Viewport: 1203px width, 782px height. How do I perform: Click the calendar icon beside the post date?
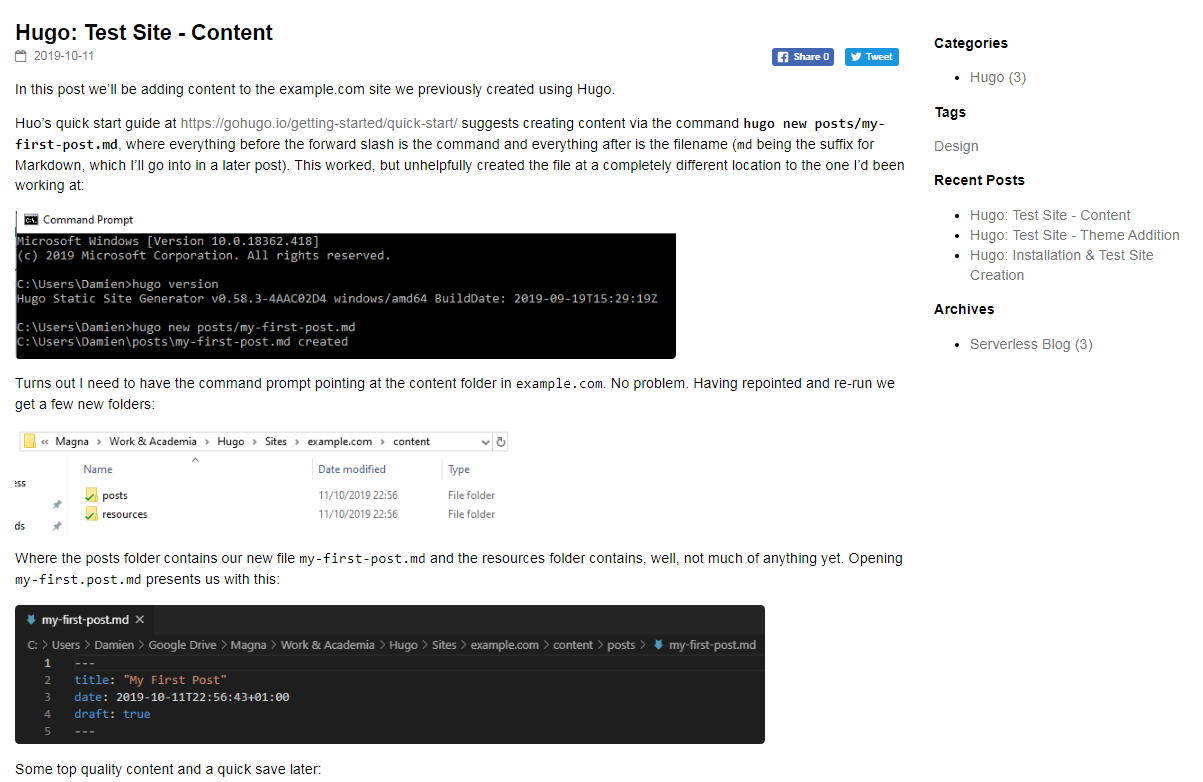(x=21, y=57)
